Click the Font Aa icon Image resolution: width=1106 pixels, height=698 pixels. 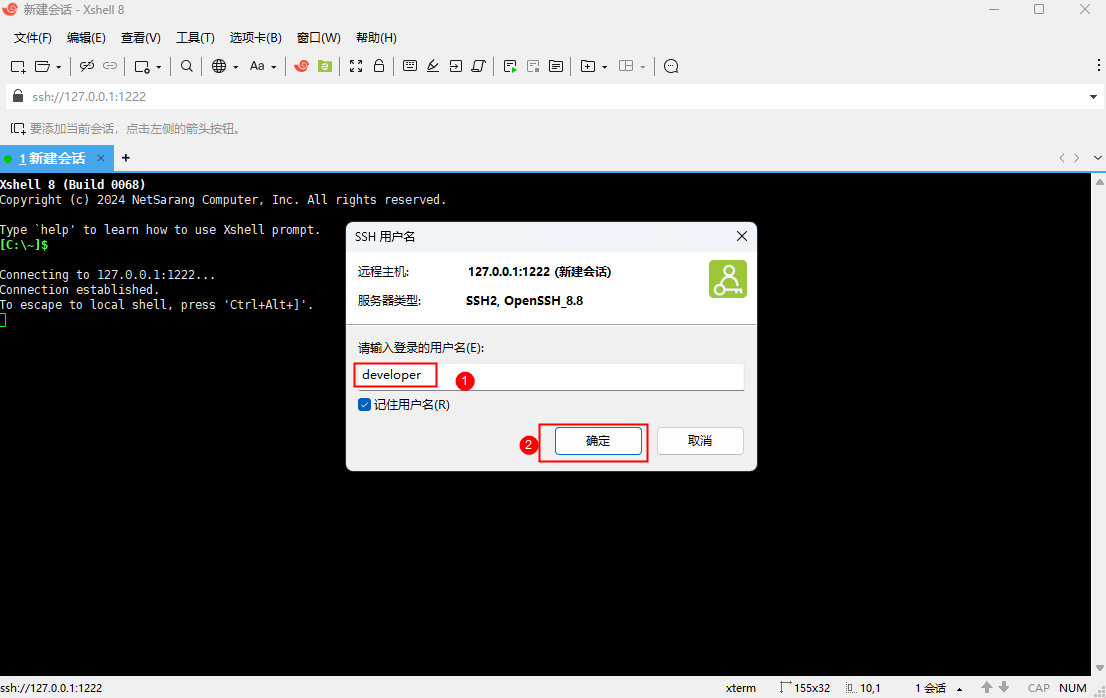[257, 66]
